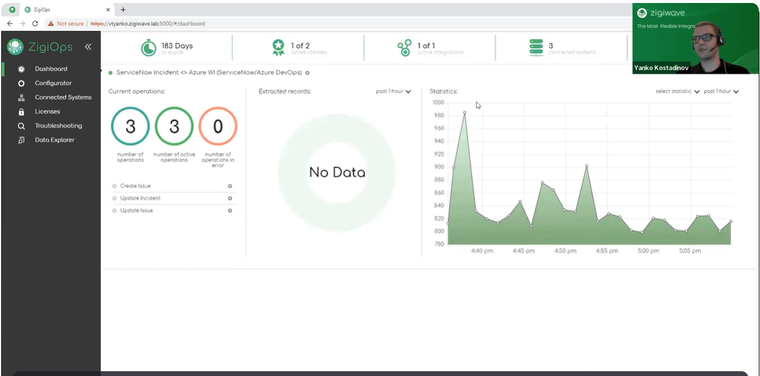Click the 1000 y-axis label
Viewport: 760px width, 376px height.
pyautogui.click(x=438, y=103)
